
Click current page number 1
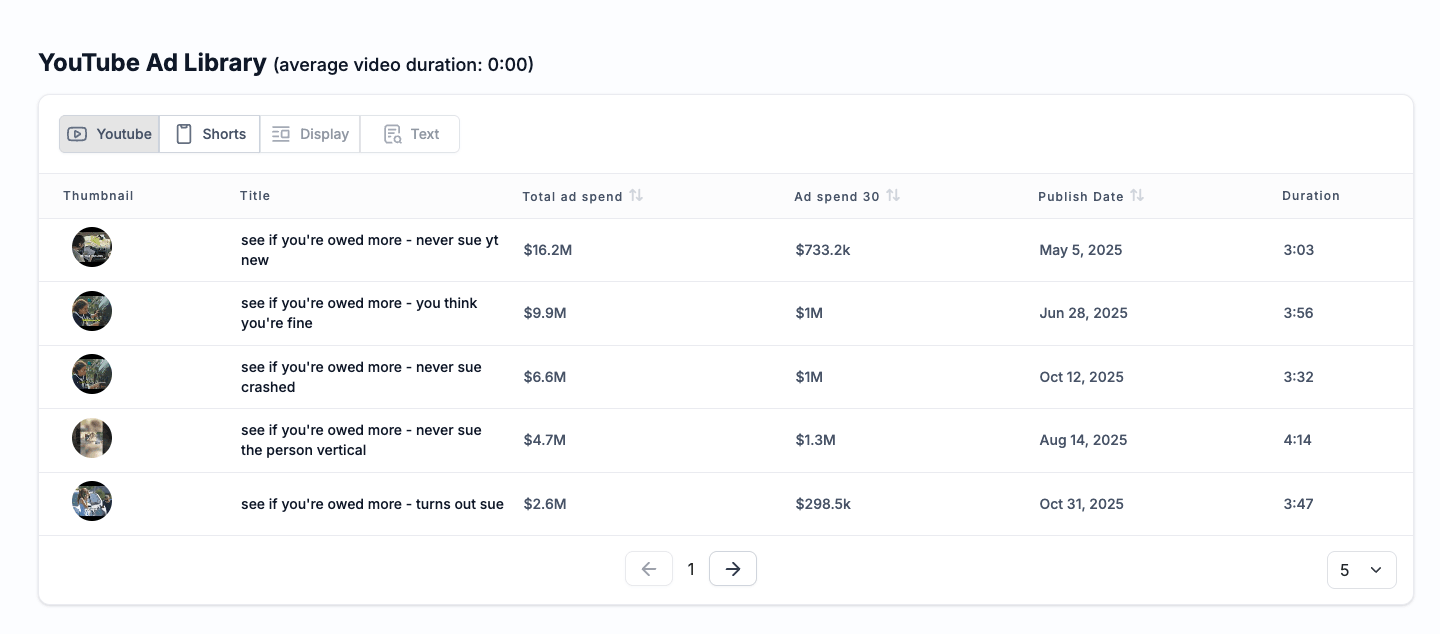coord(691,570)
